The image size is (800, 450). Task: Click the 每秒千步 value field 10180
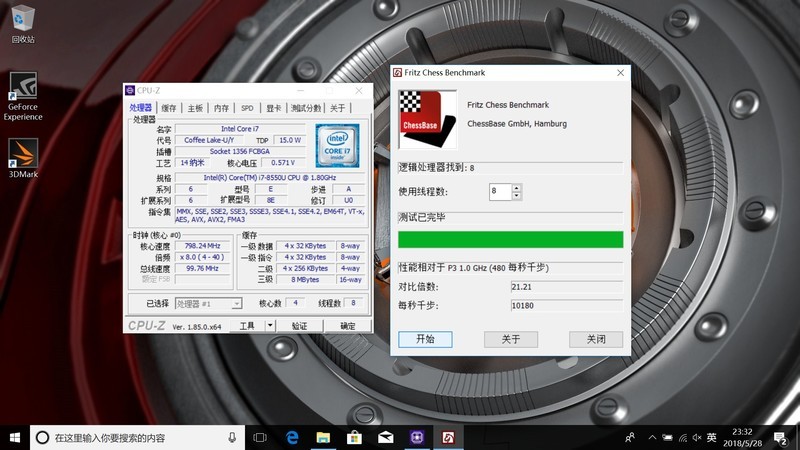click(x=567, y=306)
